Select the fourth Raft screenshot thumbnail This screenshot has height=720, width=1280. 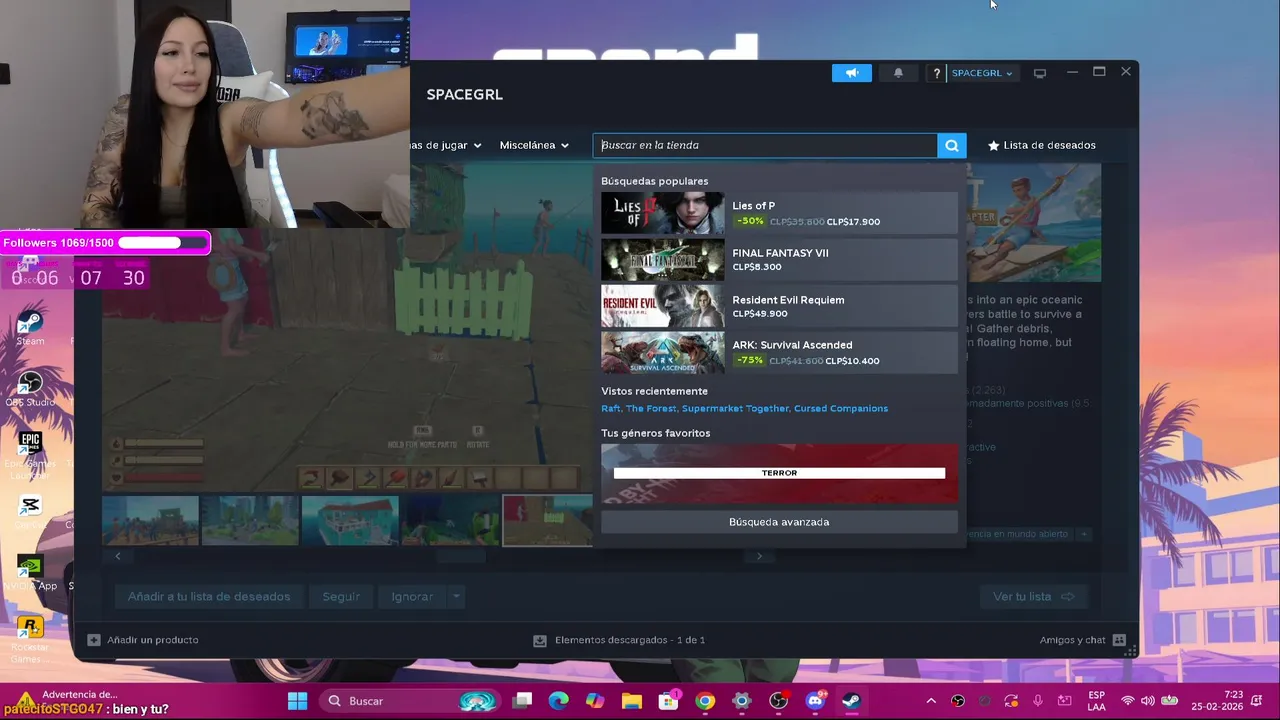click(450, 520)
